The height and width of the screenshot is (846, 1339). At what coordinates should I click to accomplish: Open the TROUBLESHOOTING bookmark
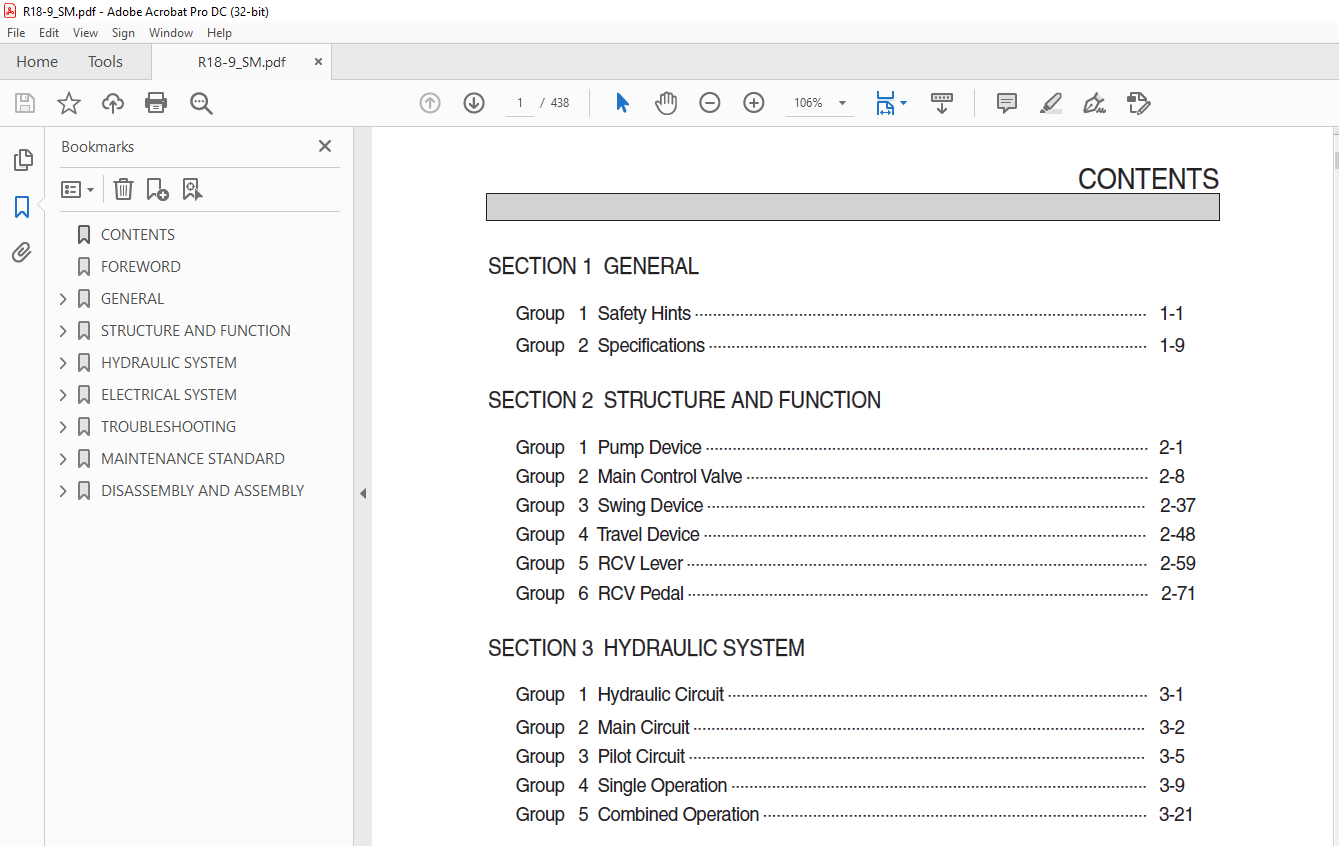(x=168, y=427)
